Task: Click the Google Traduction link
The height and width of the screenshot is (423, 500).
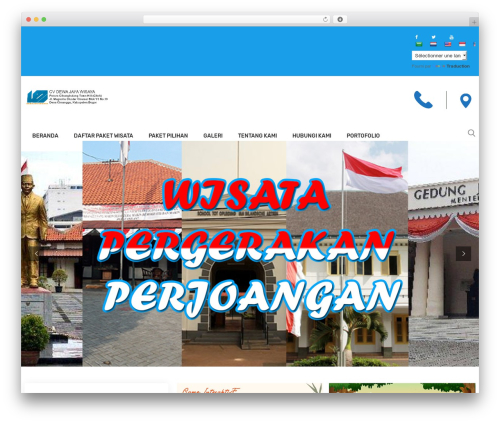Action: coord(452,66)
